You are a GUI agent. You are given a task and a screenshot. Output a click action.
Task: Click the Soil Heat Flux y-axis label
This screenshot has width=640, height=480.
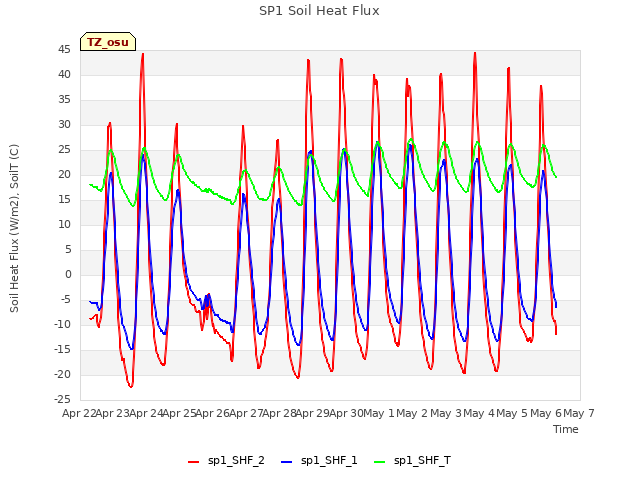click(x=14, y=228)
